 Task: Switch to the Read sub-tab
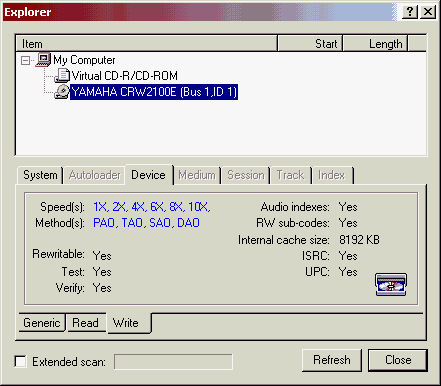(86, 323)
